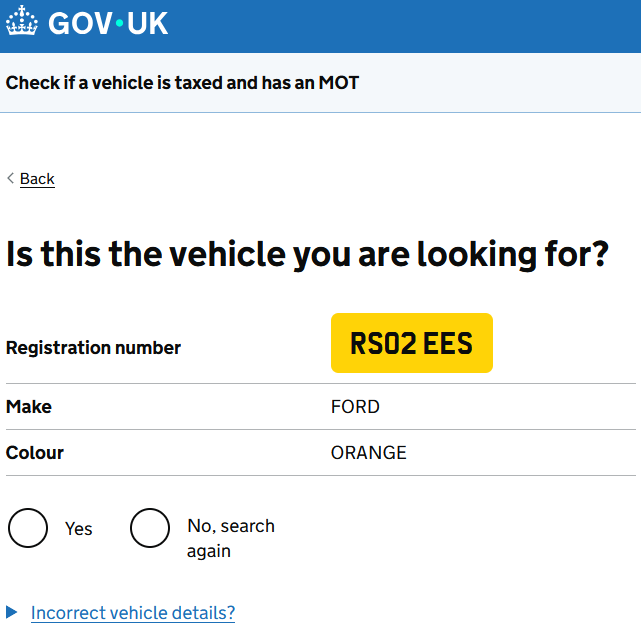Open the 'Incorrect vehicle details?' link
Image resolution: width=641 pixels, height=644 pixels.
(x=133, y=613)
